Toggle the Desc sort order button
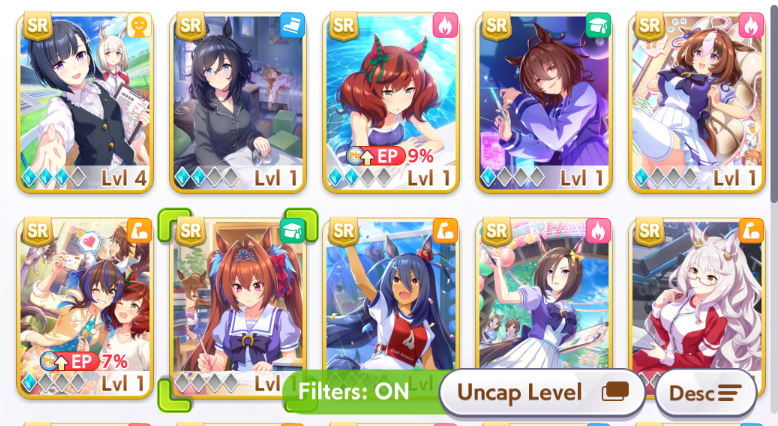Viewport: 778px width, 426px height. point(706,393)
